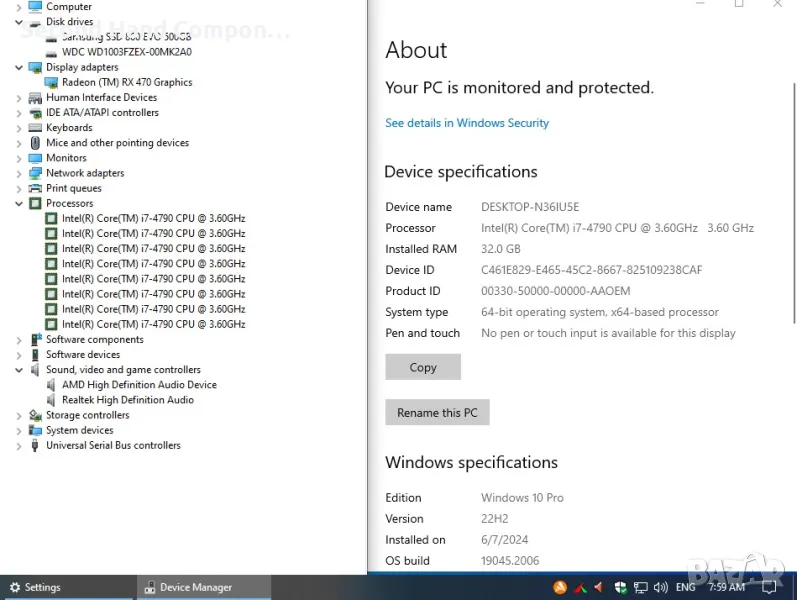The image size is (797, 600).
Task: Collapse the Sound, video and game controllers node
Action: click(x=19, y=370)
